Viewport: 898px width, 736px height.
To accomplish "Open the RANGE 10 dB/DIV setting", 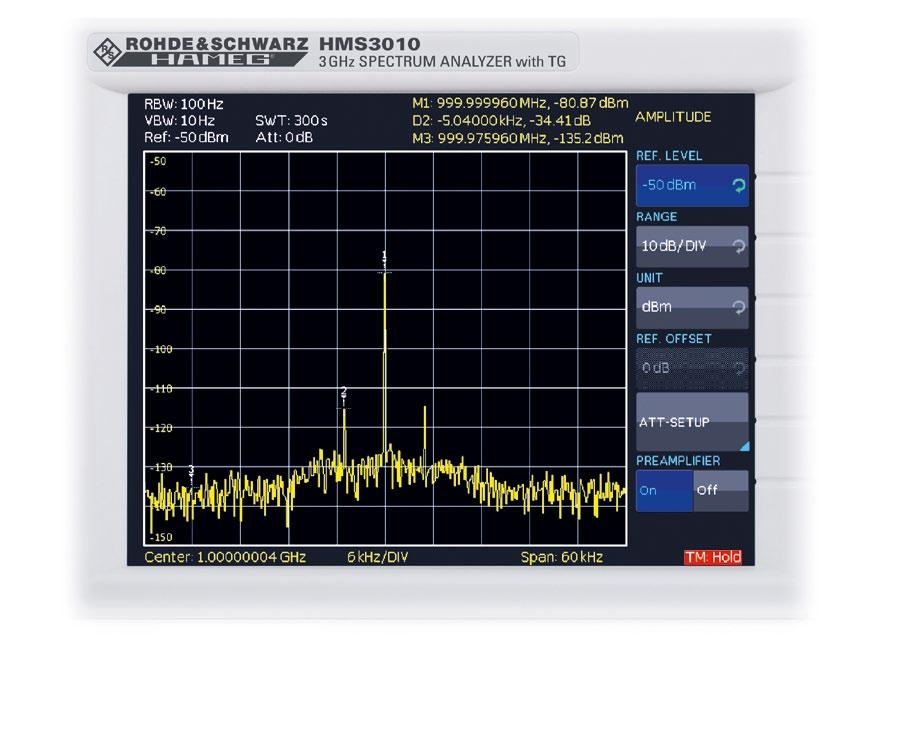I will [692, 246].
